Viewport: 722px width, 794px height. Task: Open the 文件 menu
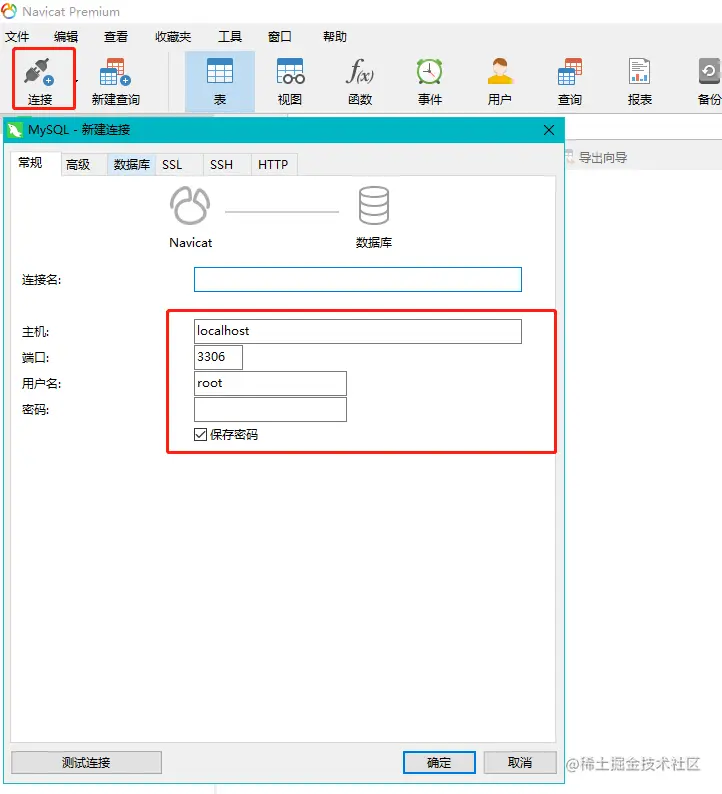[17, 36]
